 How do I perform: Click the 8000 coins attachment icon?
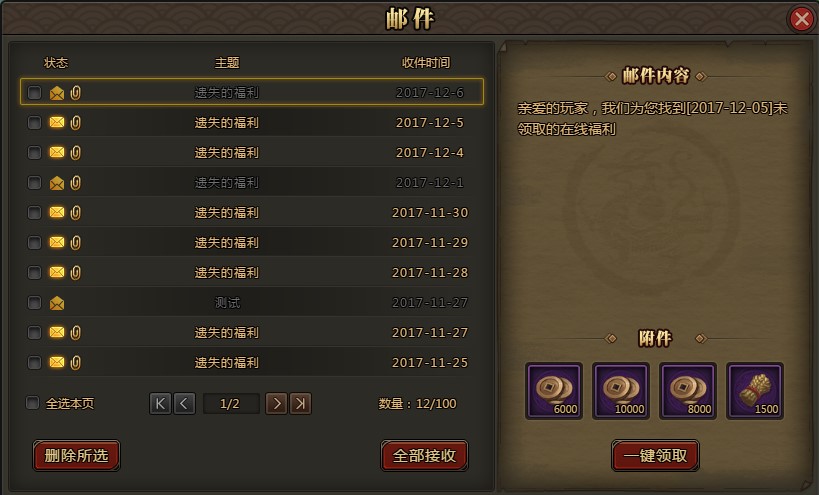coord(687,391)
